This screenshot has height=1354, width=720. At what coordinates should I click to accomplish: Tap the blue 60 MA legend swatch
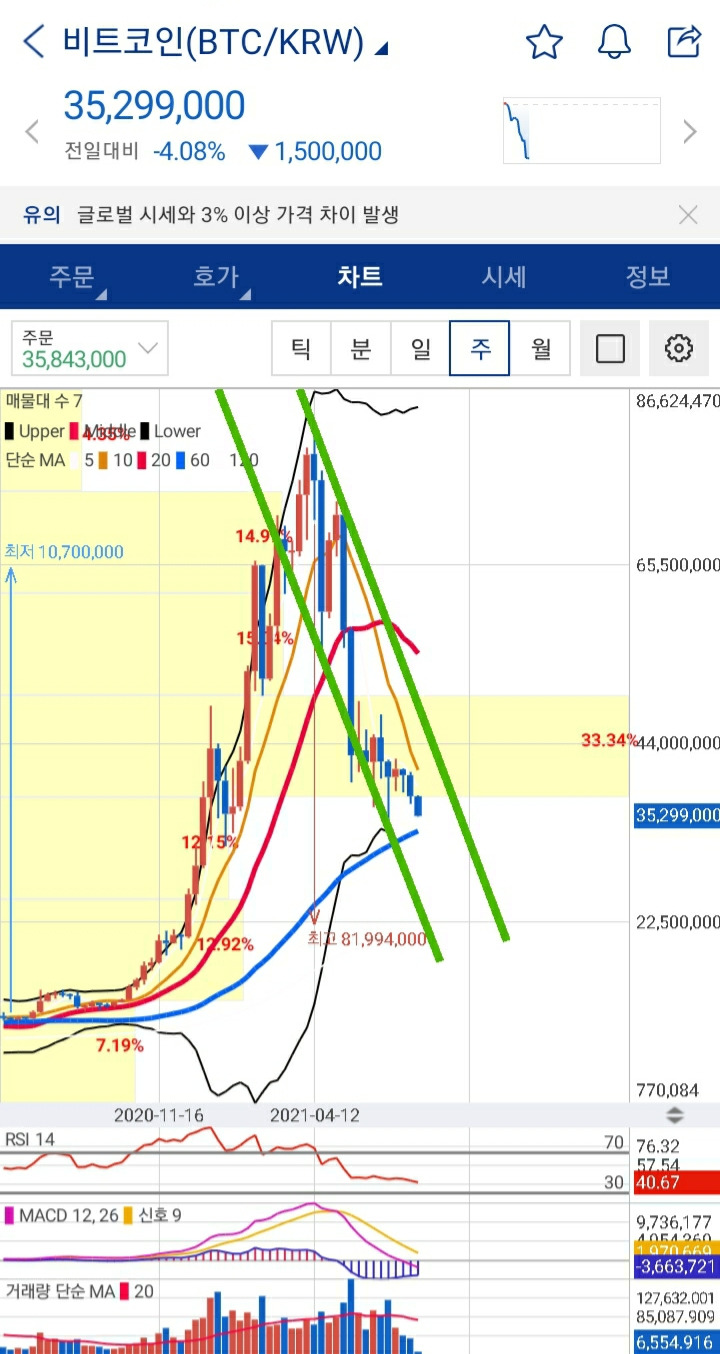point(181,460)
